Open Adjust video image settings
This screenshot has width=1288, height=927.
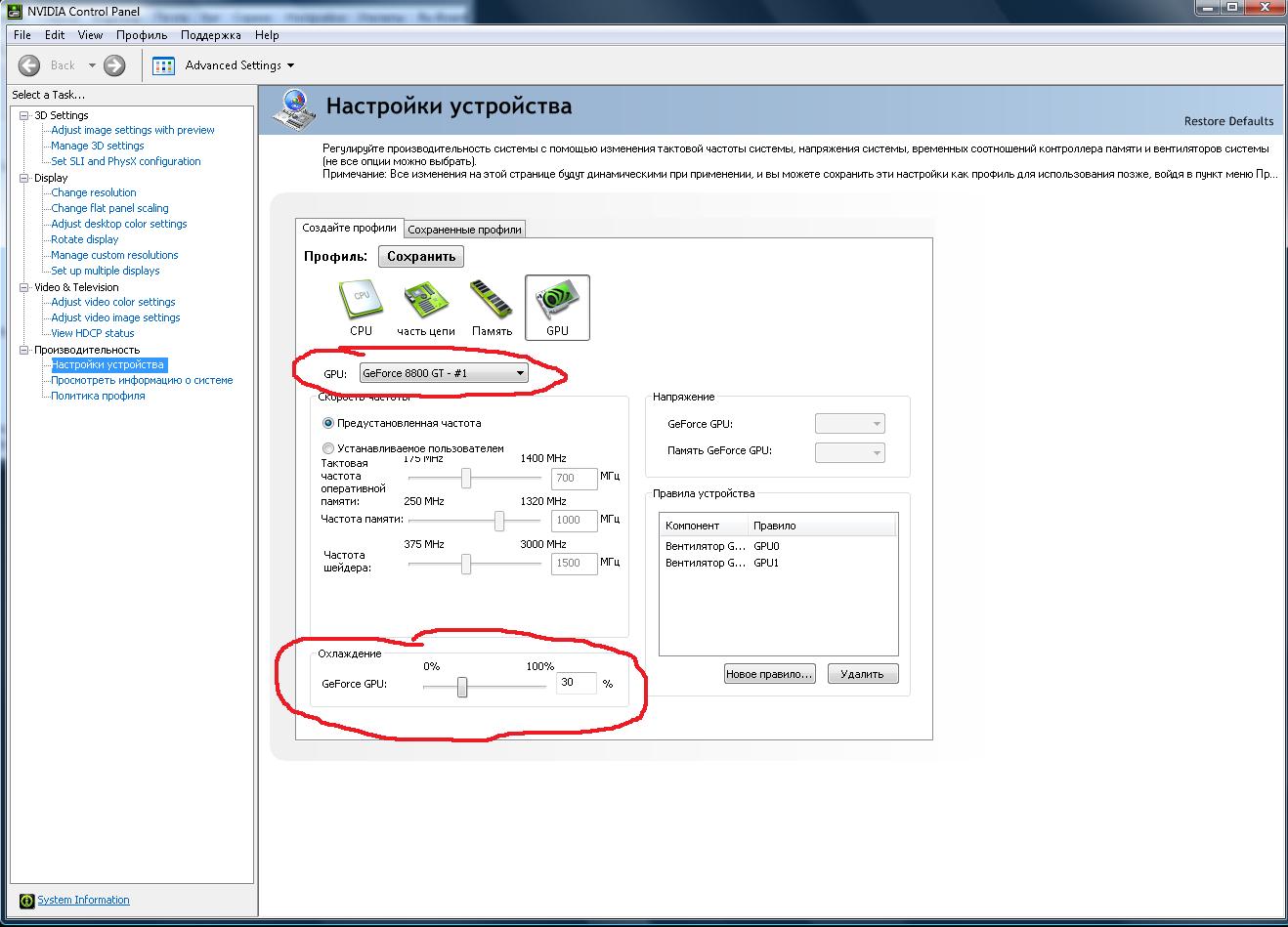click(115, 317)
